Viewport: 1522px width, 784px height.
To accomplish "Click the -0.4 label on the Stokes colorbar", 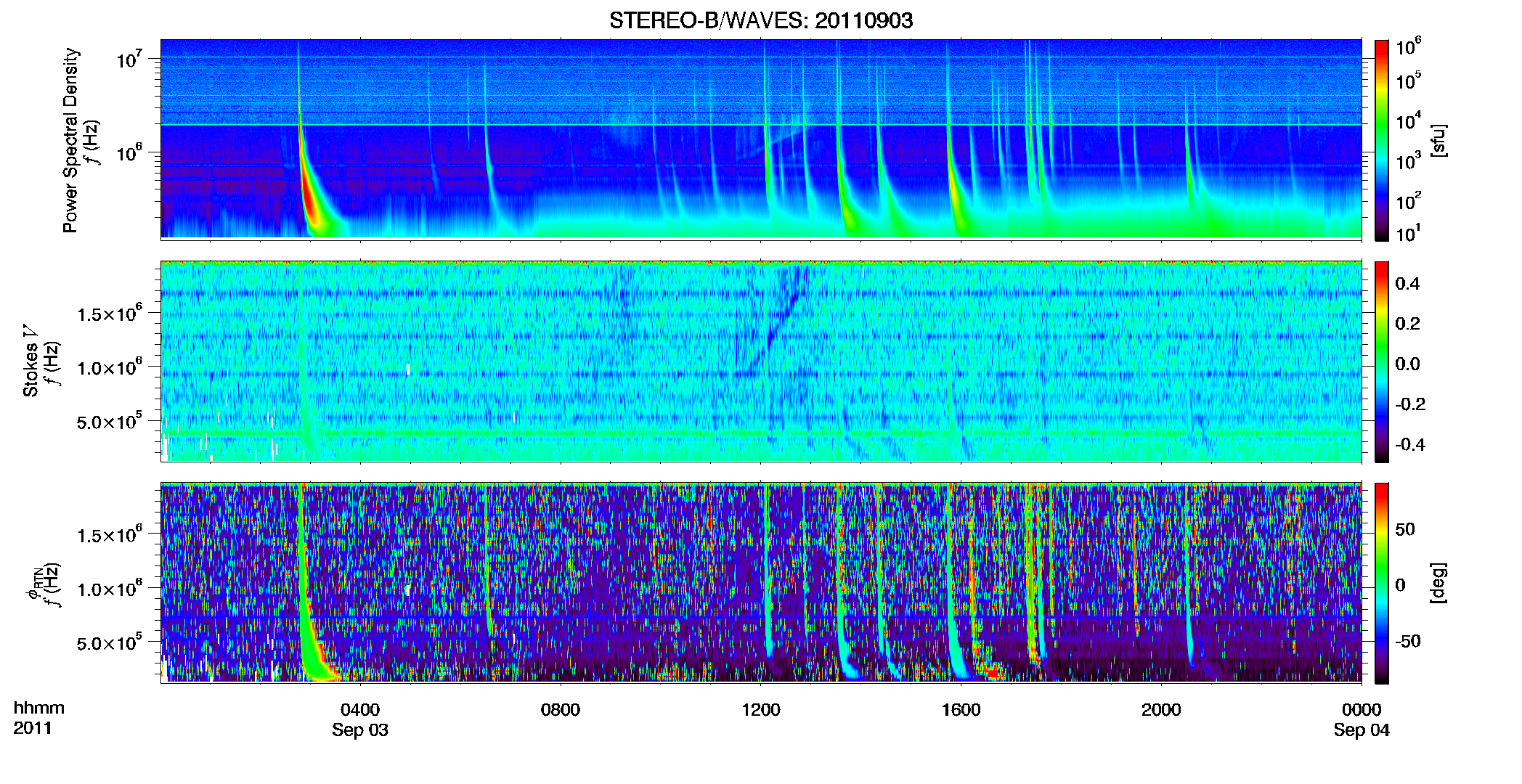I will click(x=1410, y=444).
